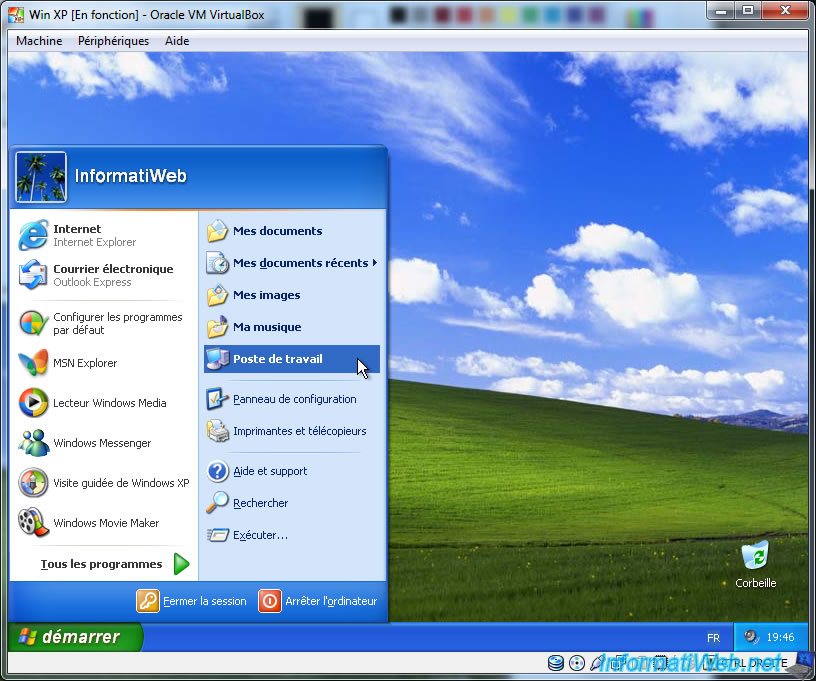Viewport: 816px width, 681px height.
Task: Open the Périphériques menu
Action: (113, 41)
